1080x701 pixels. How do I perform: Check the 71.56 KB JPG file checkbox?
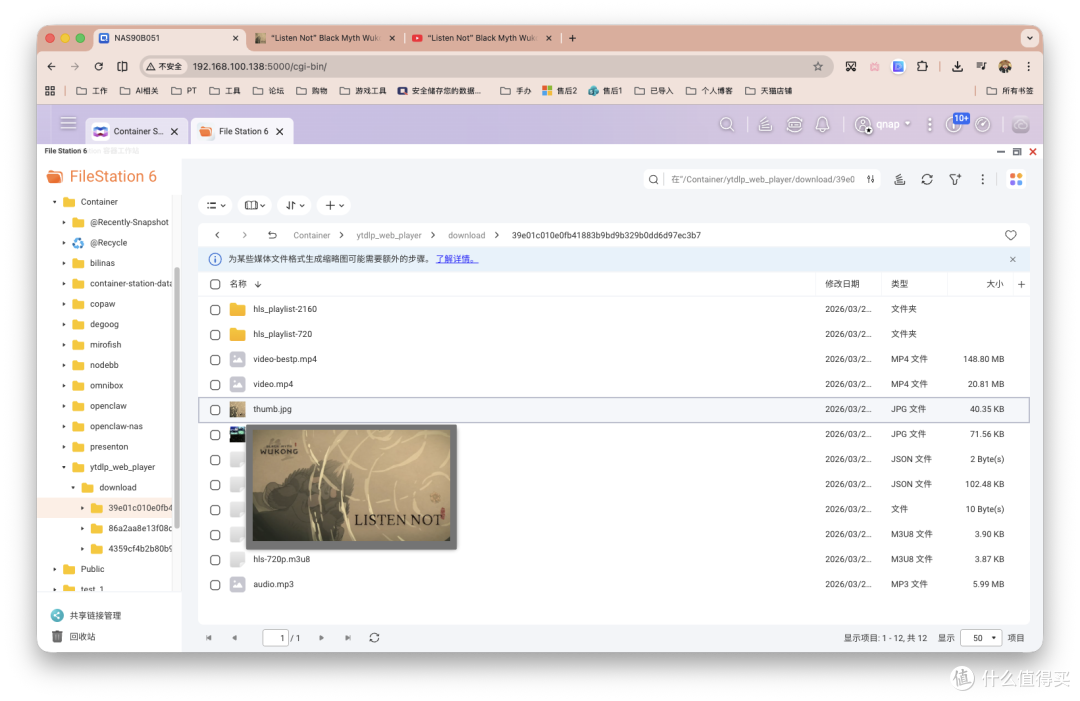(215, 435)
